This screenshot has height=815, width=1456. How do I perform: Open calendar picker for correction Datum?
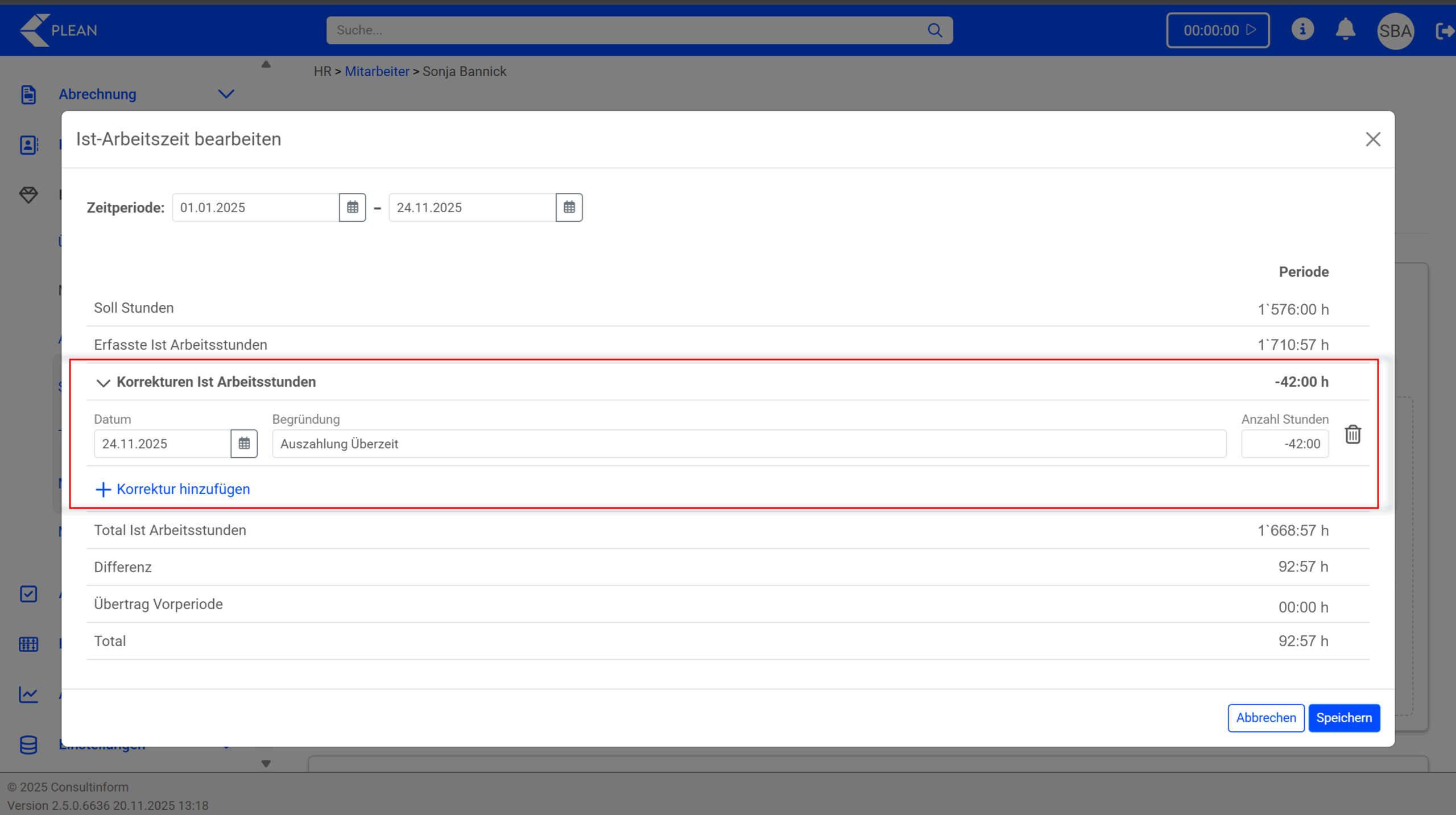[x=244, y=444]
